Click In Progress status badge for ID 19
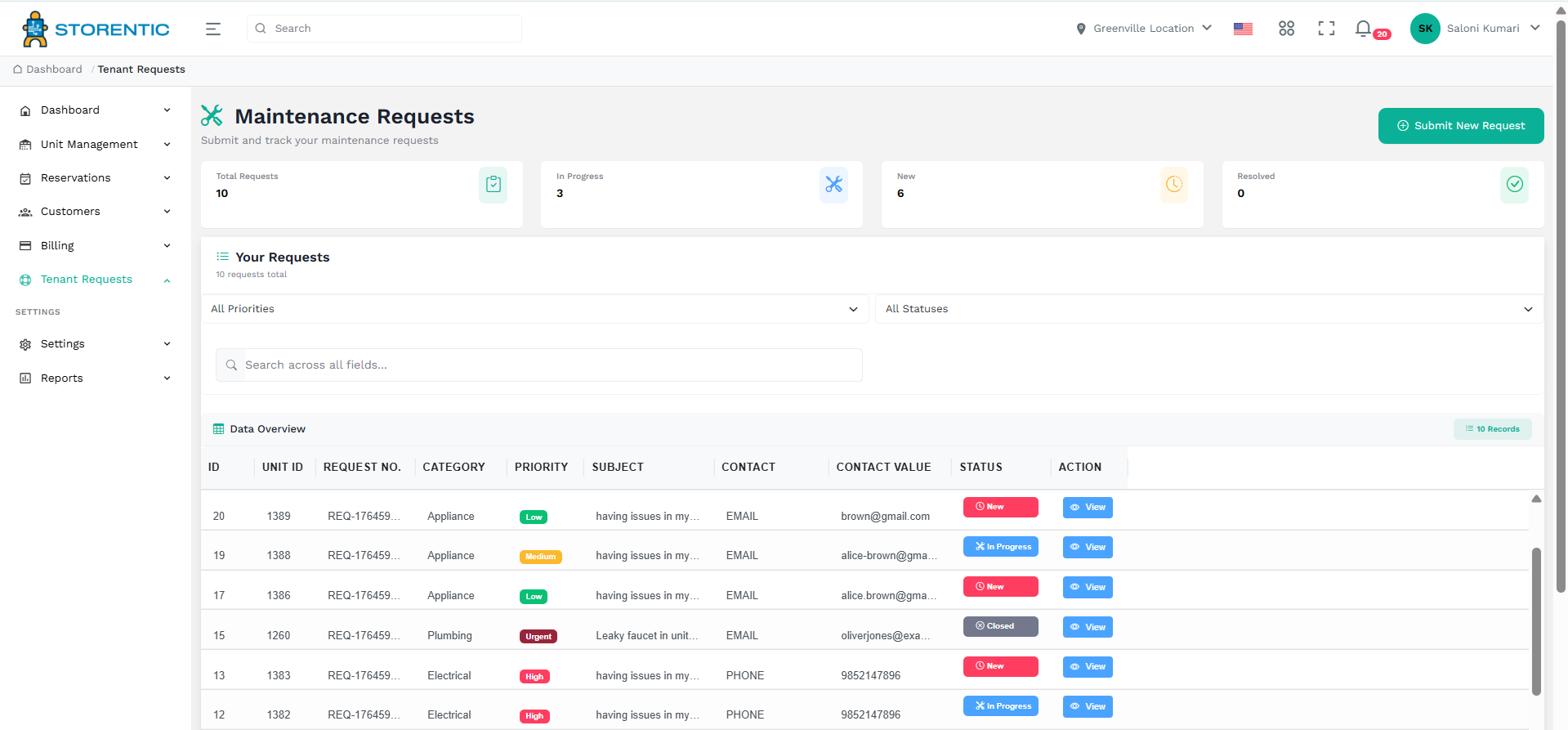1568x730 pixels. point(1001,547)
